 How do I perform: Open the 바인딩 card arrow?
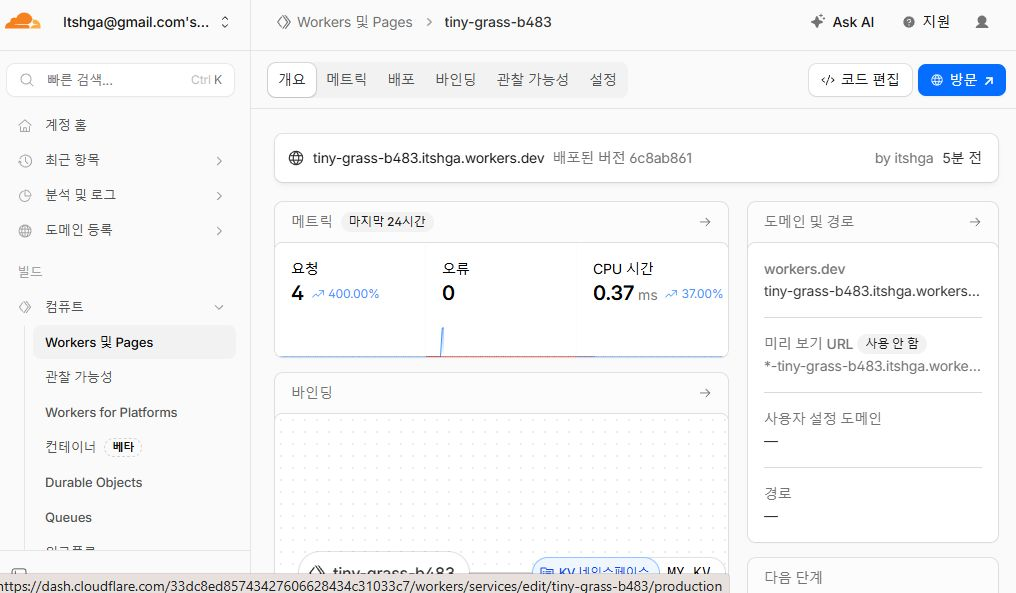[x=705, y=393]
